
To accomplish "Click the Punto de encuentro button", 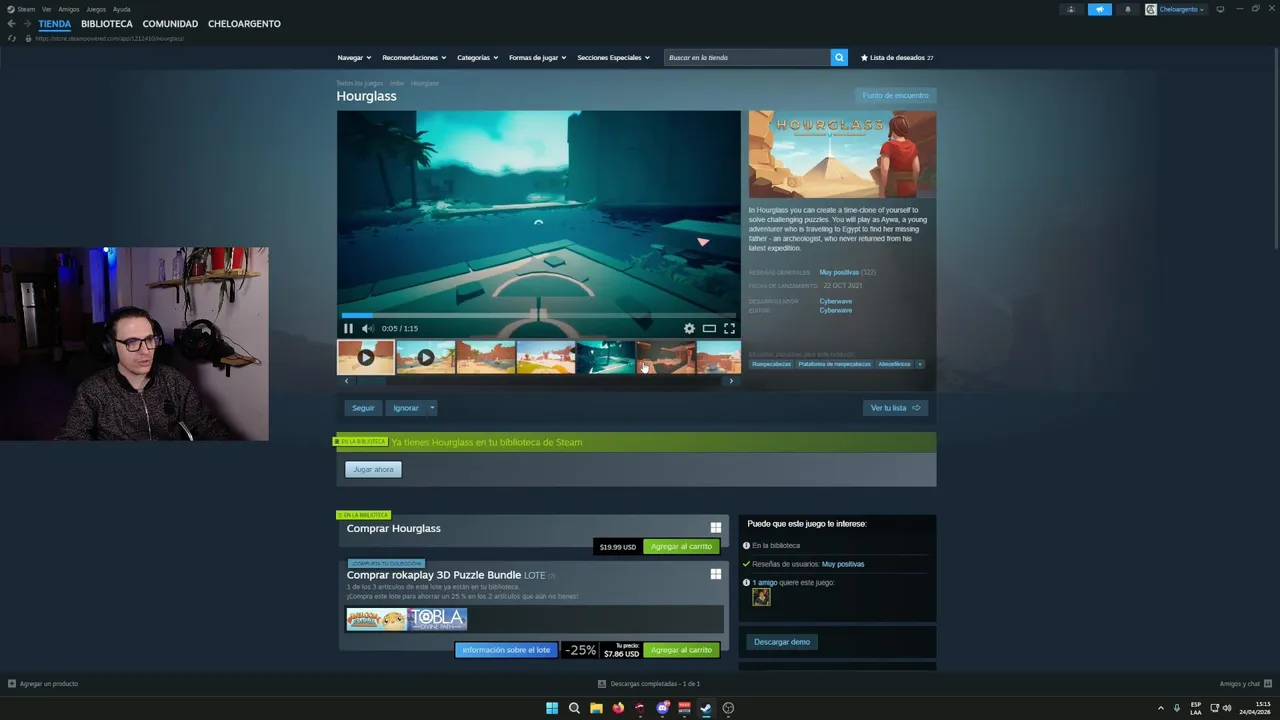I will point(895,95).
